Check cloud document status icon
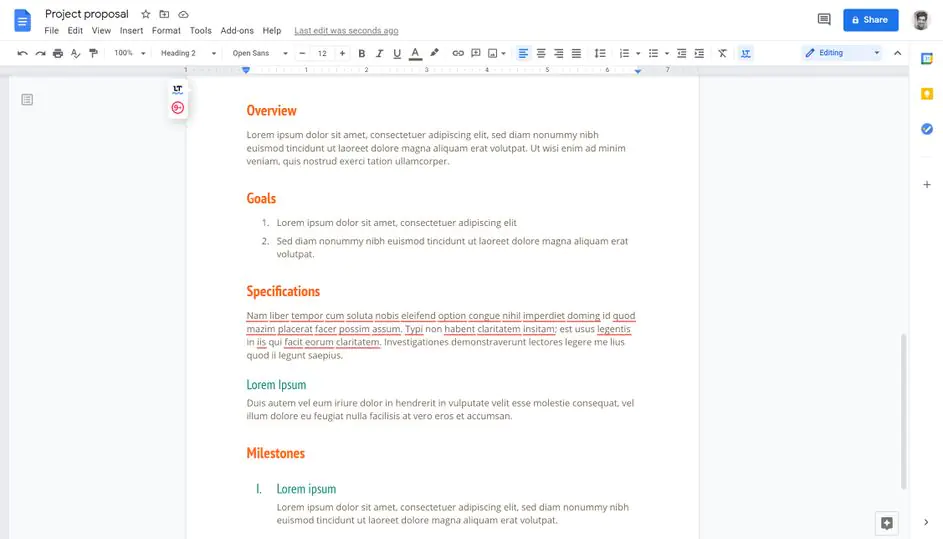The image size is (943, 539). coord(183,14)
